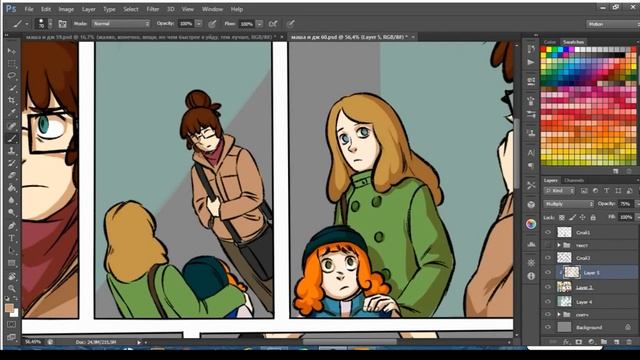Click the color wheel panel icon

coord(531,224)
